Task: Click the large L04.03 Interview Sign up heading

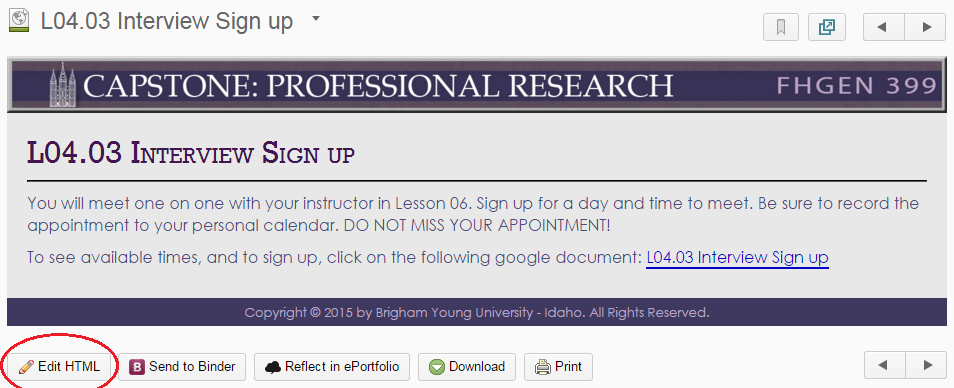Action: pos(190,153)
